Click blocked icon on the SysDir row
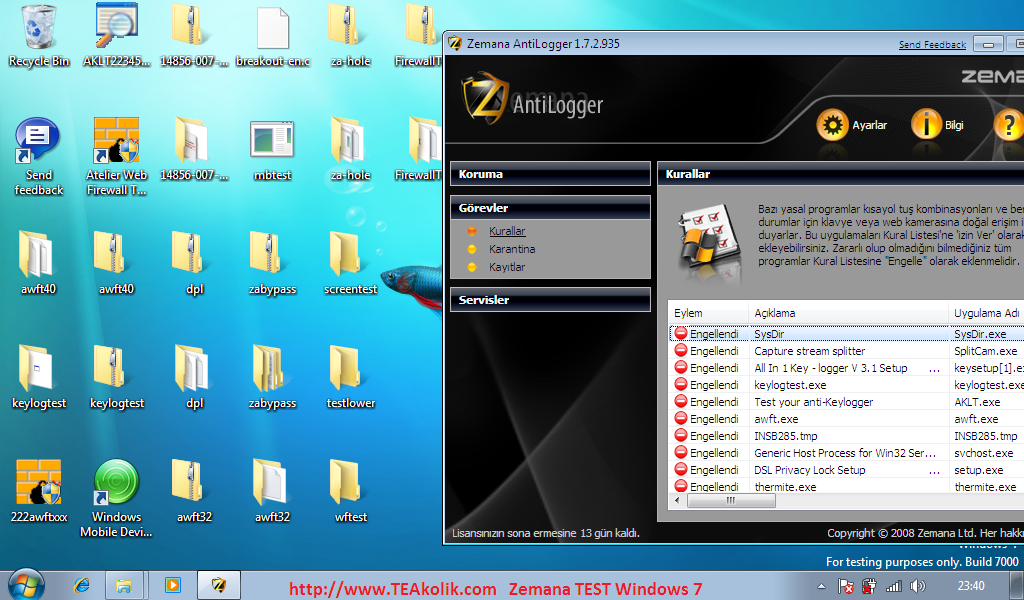 (x=680, y=333)
